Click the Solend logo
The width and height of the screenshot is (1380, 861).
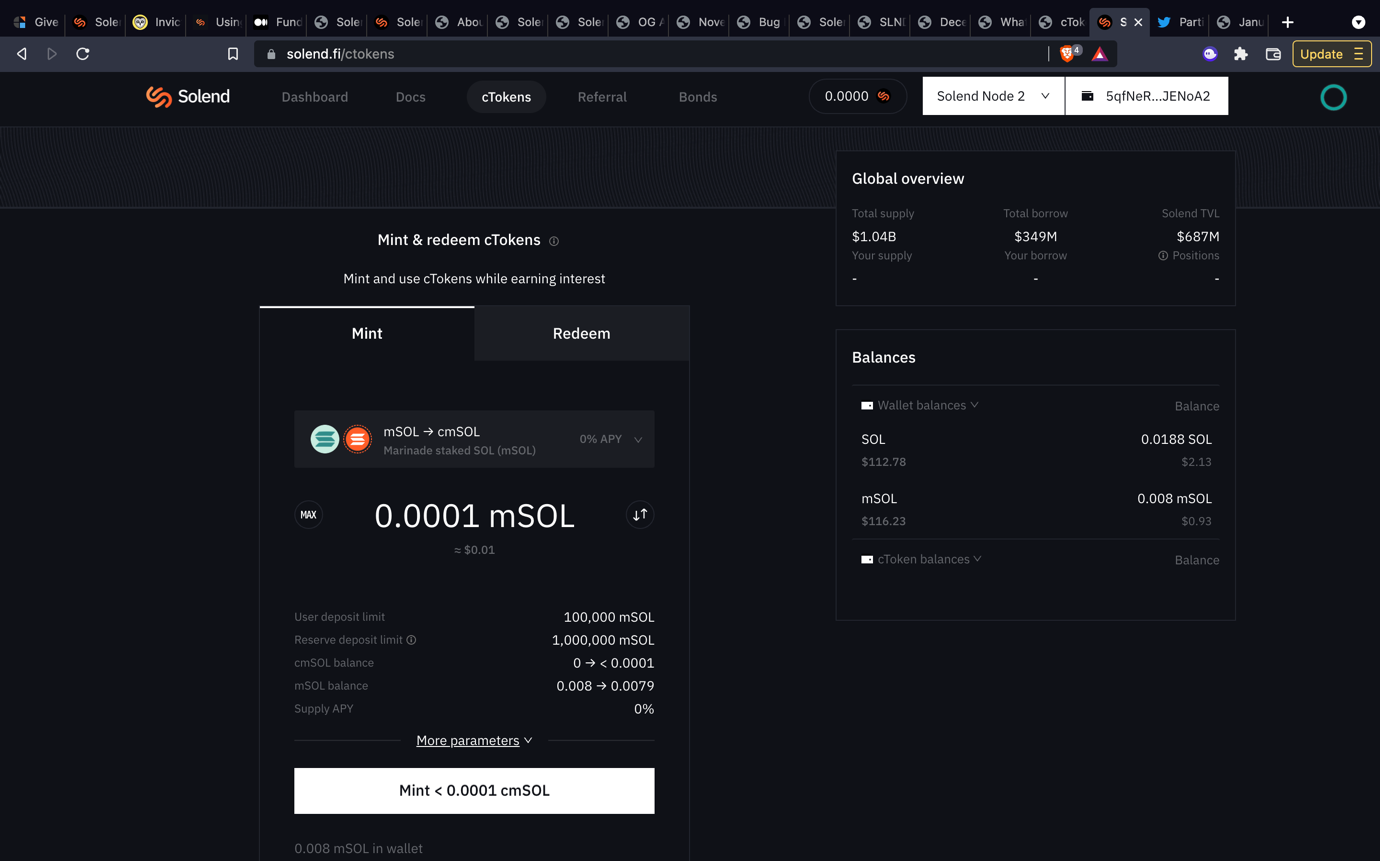point(188,96)
